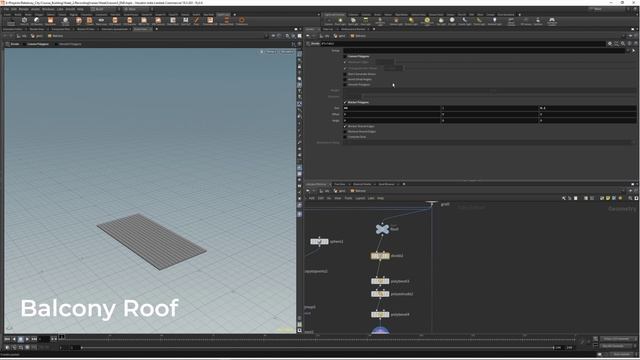Screen dimensions: 640x360
Task: Click the first Offset value field
Action: (392, 114)
